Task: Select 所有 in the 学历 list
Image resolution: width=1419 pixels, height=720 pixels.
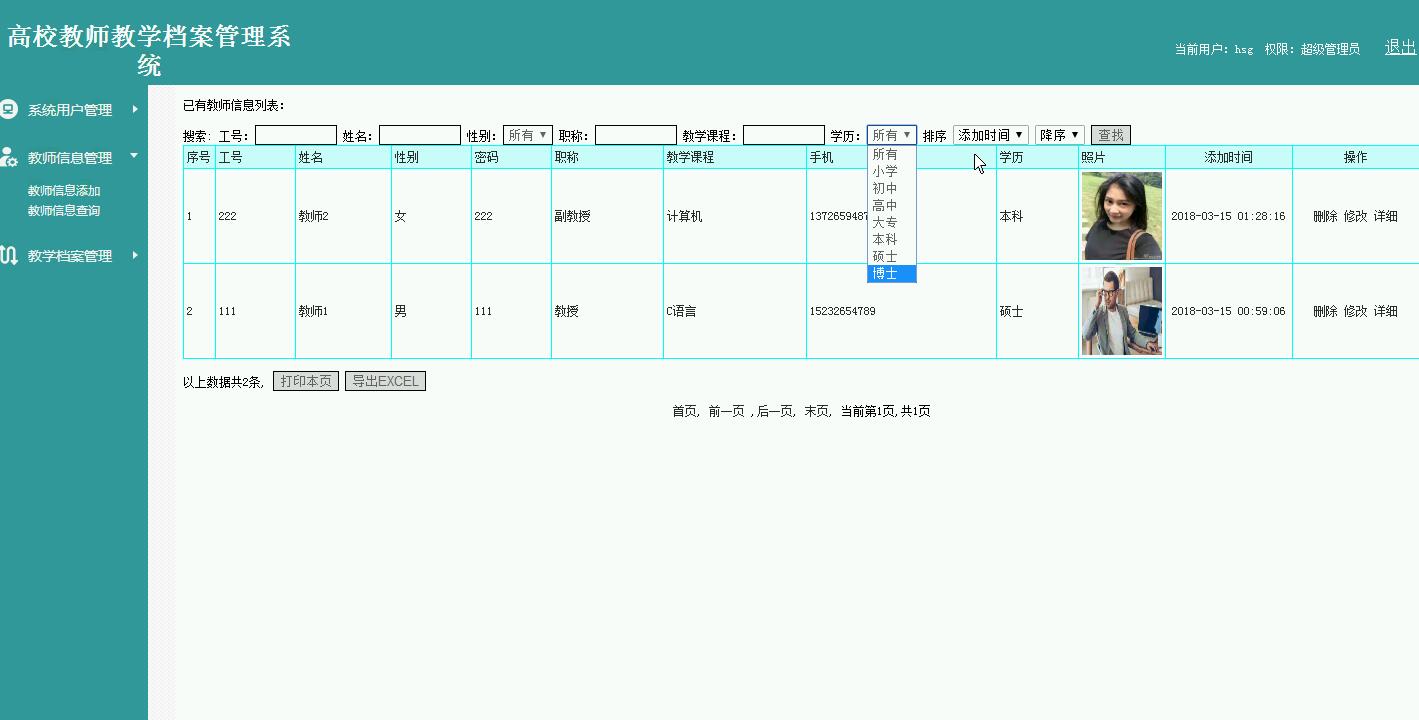Action: pos(892,154)
